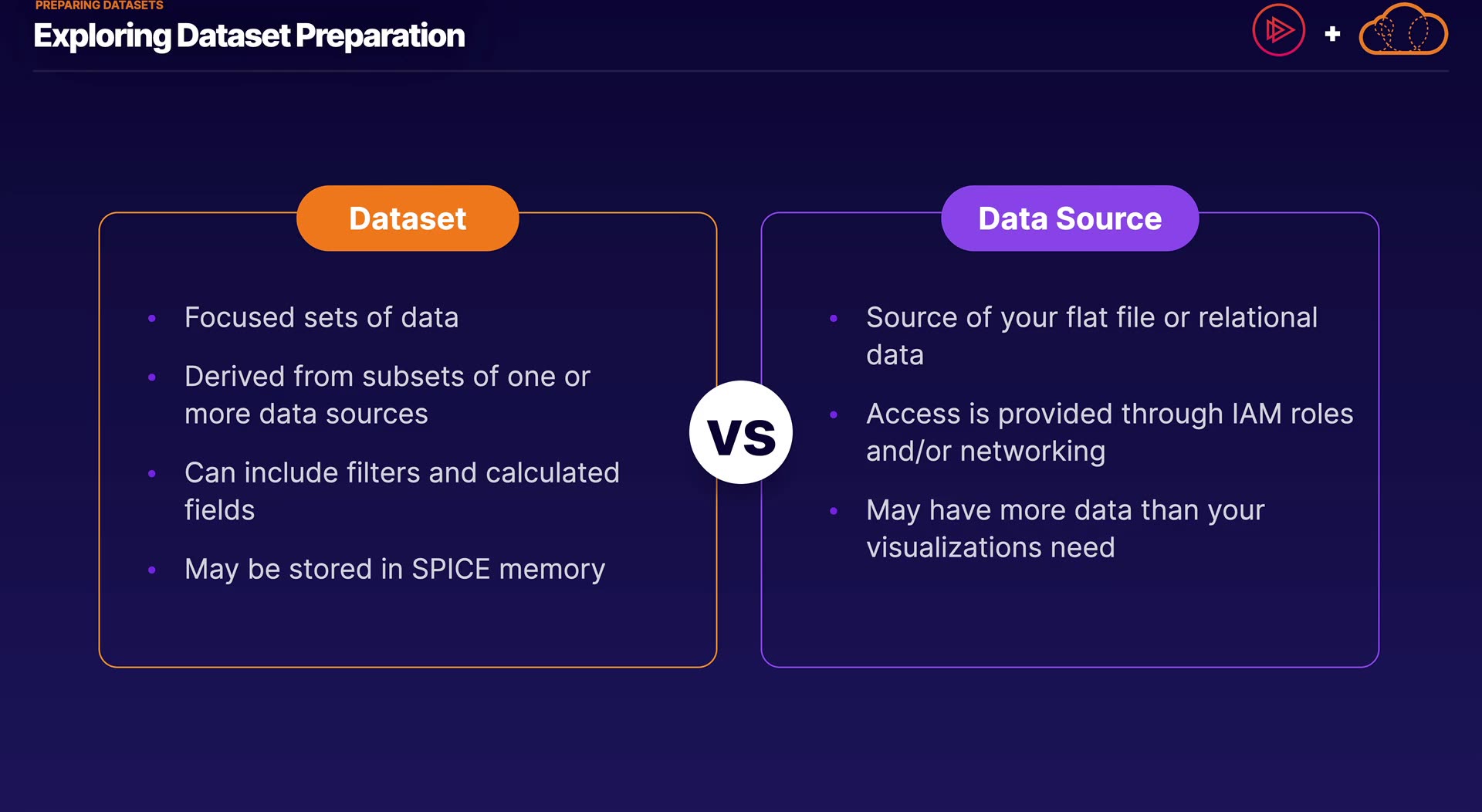1482x812 pixels.
Task: Select the "Focused sets of data" bullet text
Action: (321, 318)
